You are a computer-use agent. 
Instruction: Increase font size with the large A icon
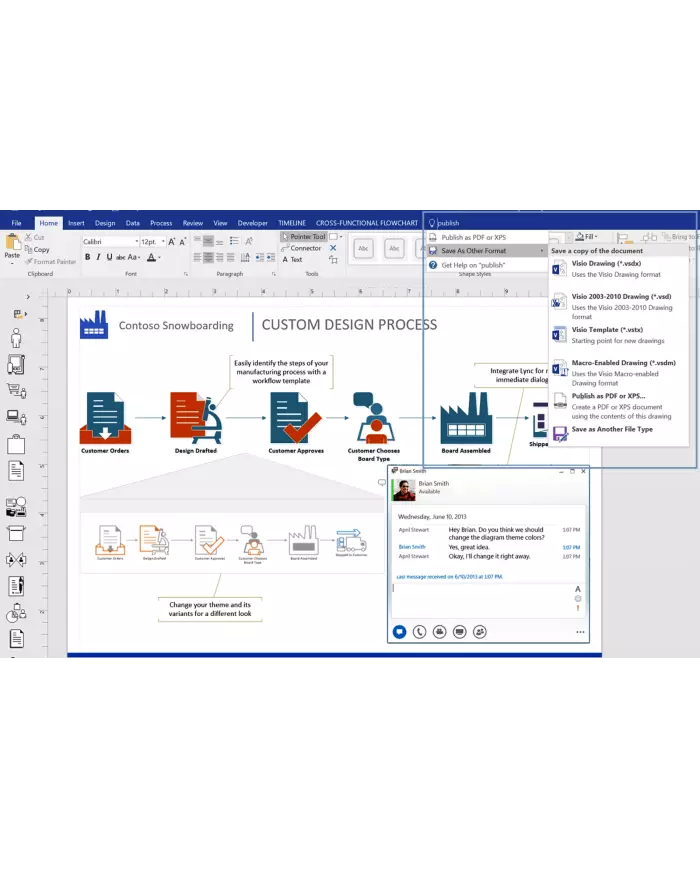(x=171, y=242)
